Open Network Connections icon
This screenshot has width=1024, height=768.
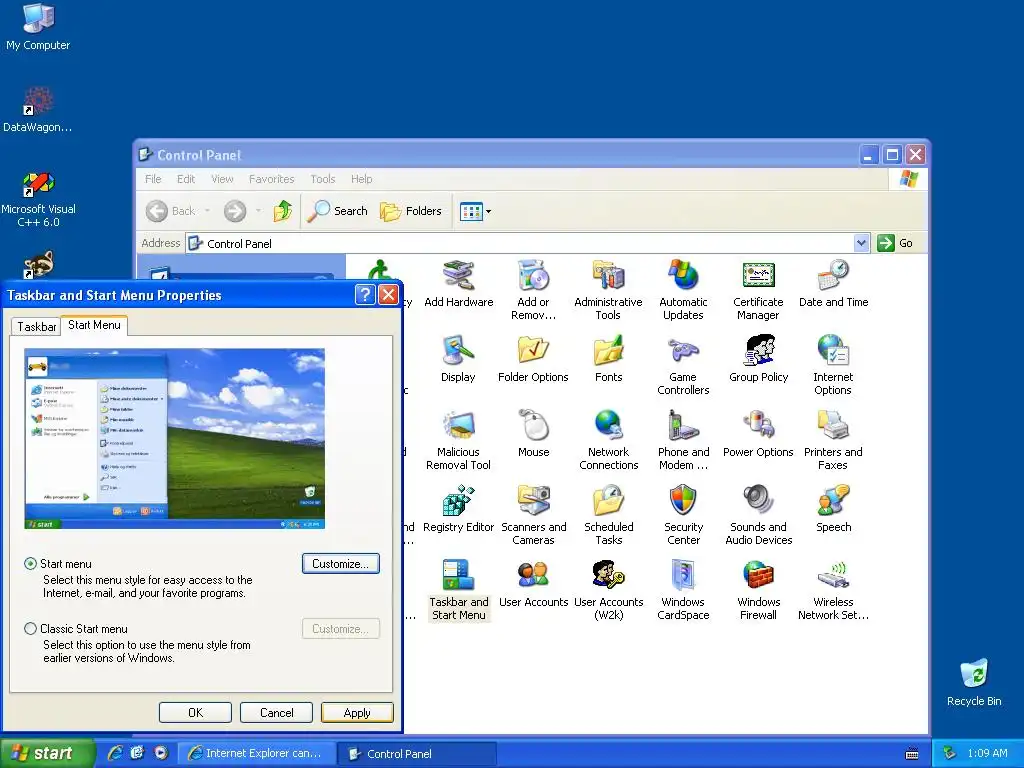(x=608, y=440)
